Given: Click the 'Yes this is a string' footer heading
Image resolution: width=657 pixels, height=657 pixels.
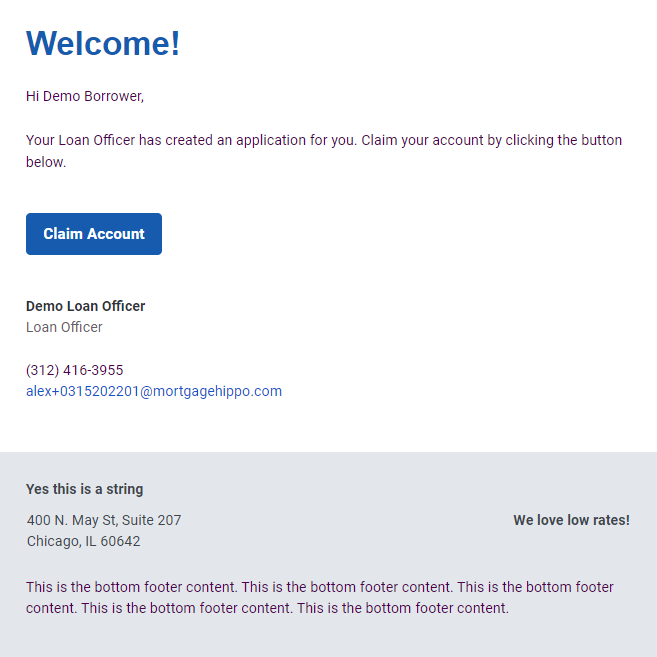Looking at the screenshot, I should pos(85,489).
